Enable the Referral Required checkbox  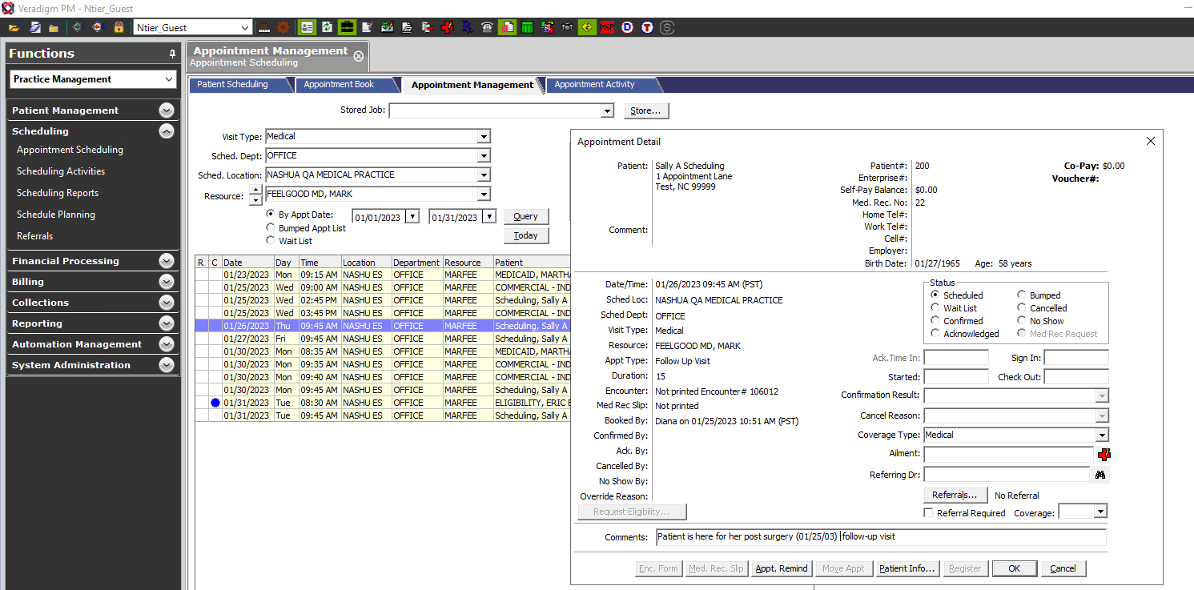click(x=929, y=510)
